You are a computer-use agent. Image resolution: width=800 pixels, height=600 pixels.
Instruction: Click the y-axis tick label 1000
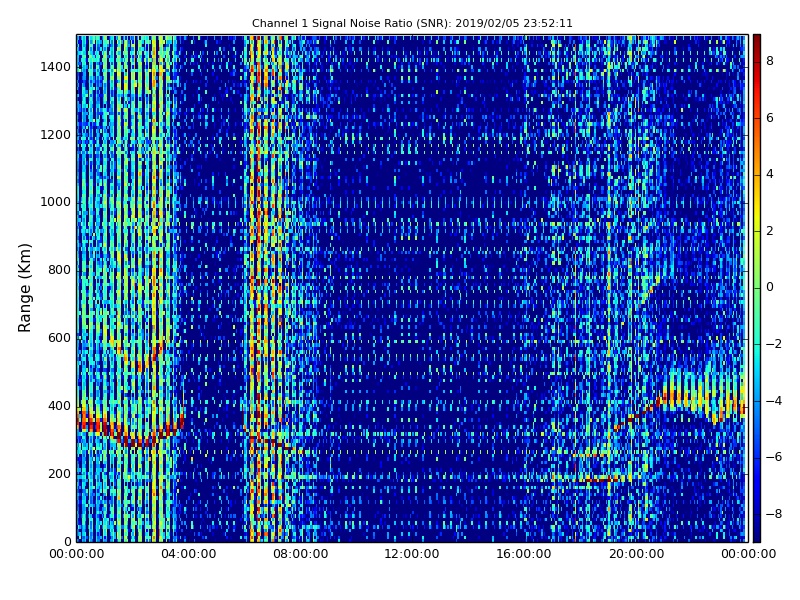point(56,203)
